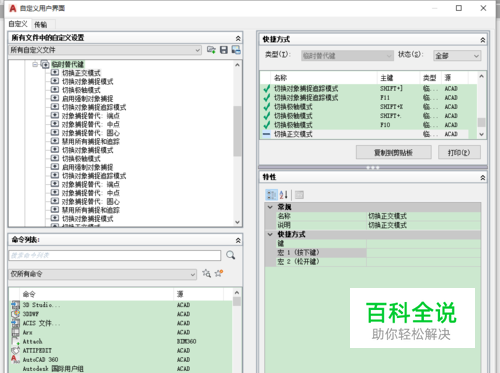Click the customization tree scrollbar up arrow
This screenshot has width=500, height=373.
point(237,65)
